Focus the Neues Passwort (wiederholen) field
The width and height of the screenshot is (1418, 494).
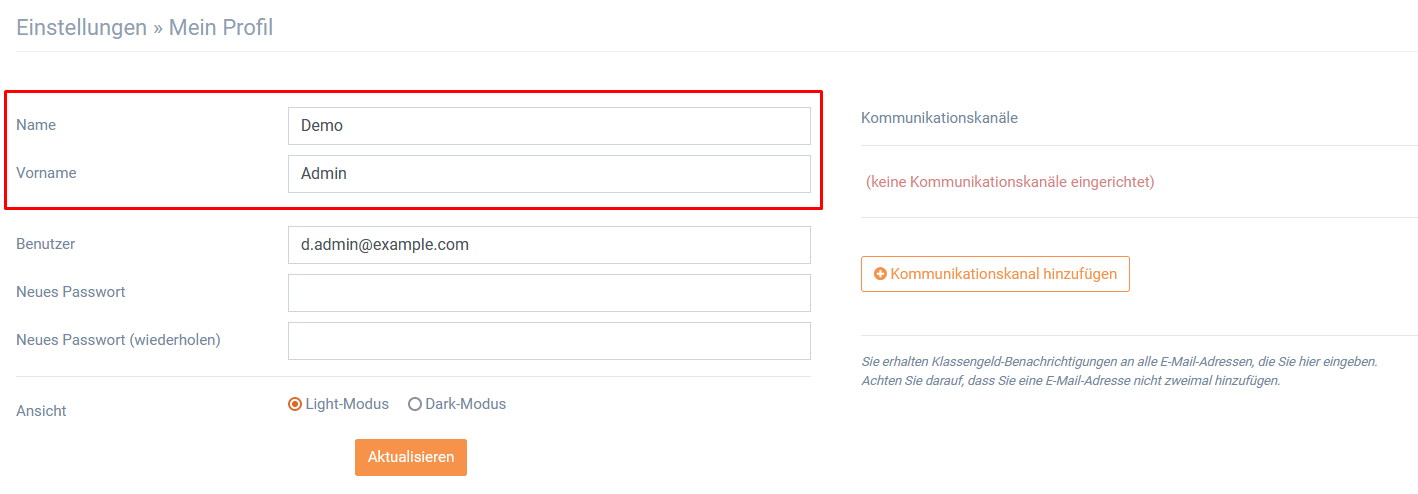549,341
